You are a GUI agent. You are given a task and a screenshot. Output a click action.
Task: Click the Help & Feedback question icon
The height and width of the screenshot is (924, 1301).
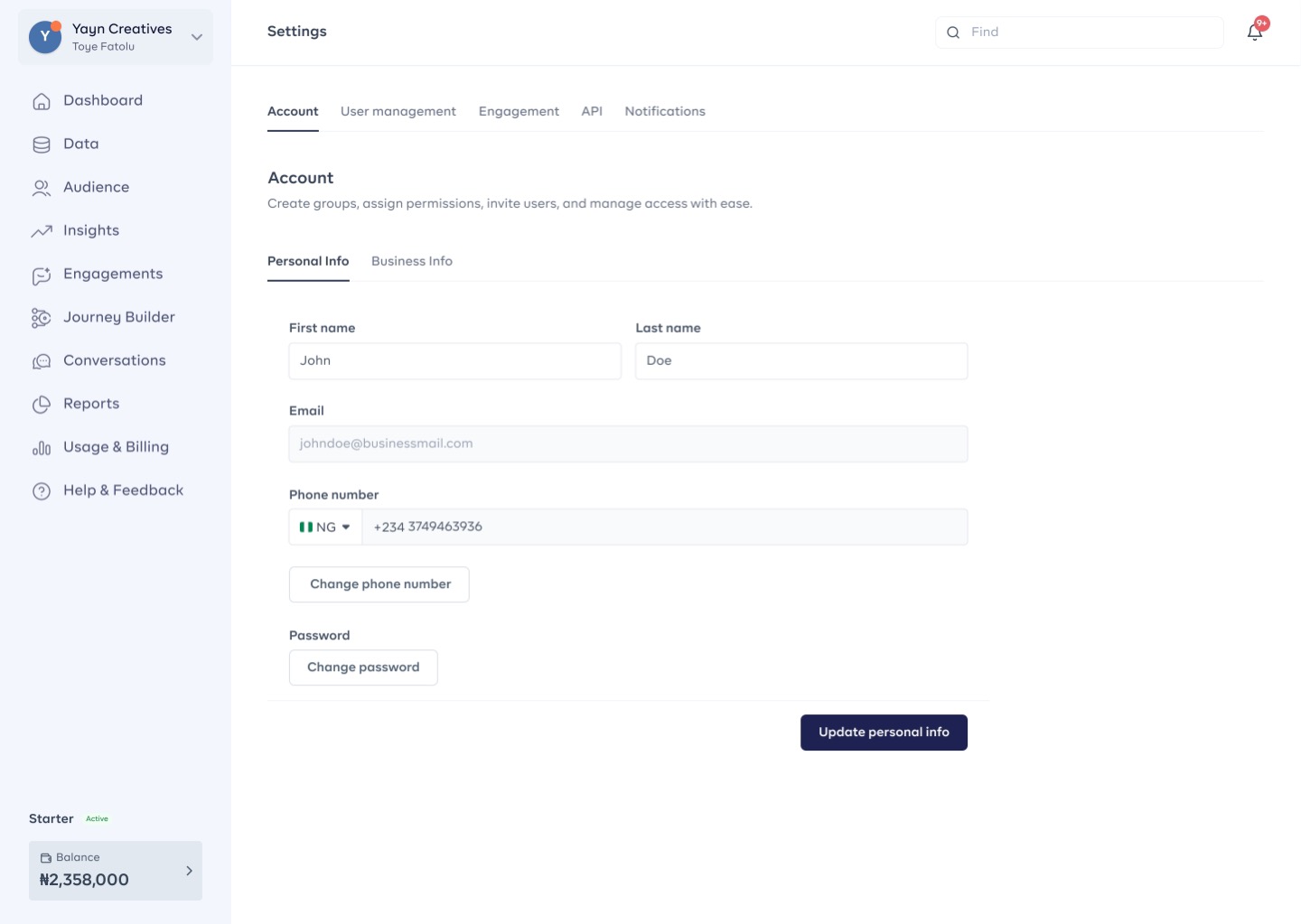click(x=42, y=491)
